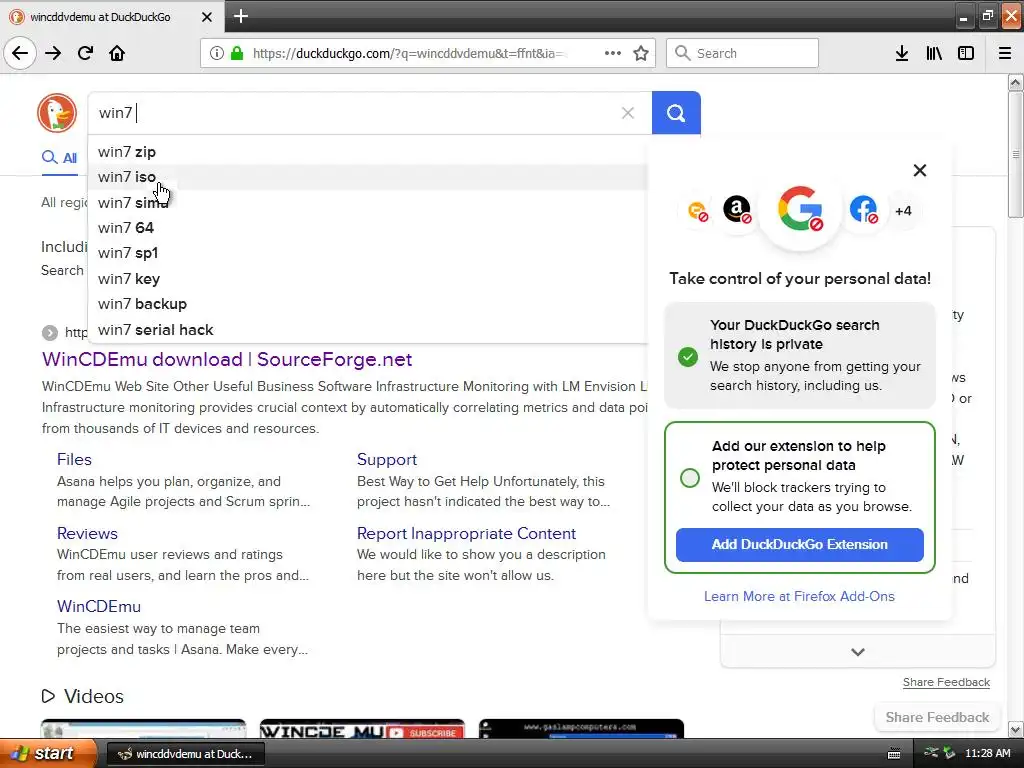Open the page actions three-dot menu
The height and width of the screenshot is (768, 1024).
click(613, 53)
